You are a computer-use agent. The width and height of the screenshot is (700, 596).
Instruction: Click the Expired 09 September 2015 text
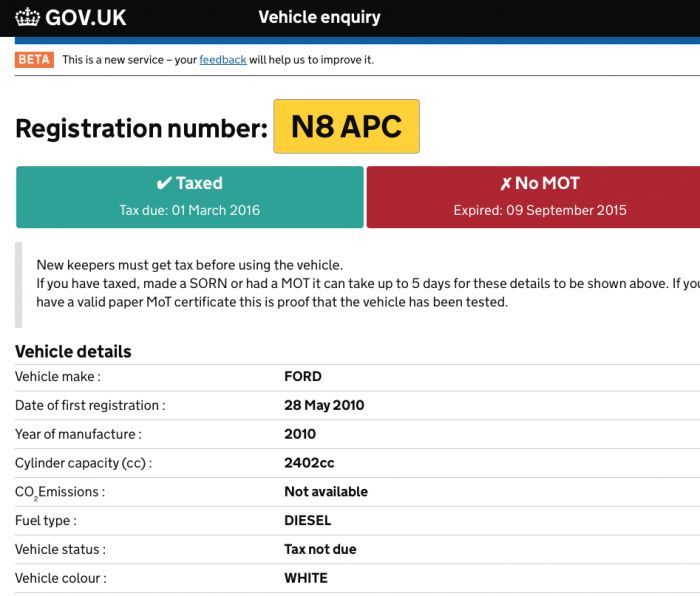tap(540, 210)
